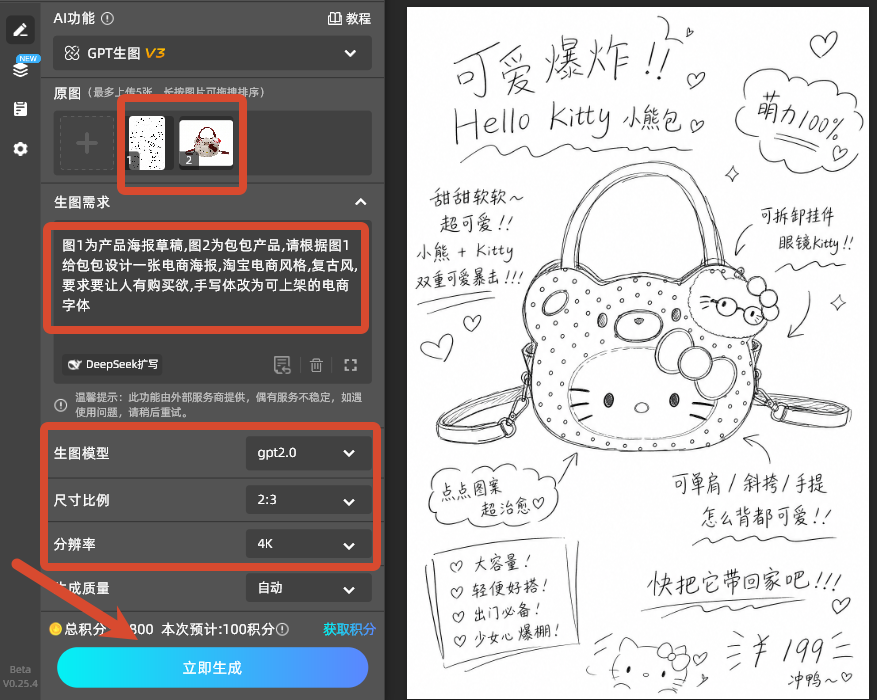Click the warning icon beside 温馨提示
Viewport: 877px width, 700px height.
coord(61,405)
